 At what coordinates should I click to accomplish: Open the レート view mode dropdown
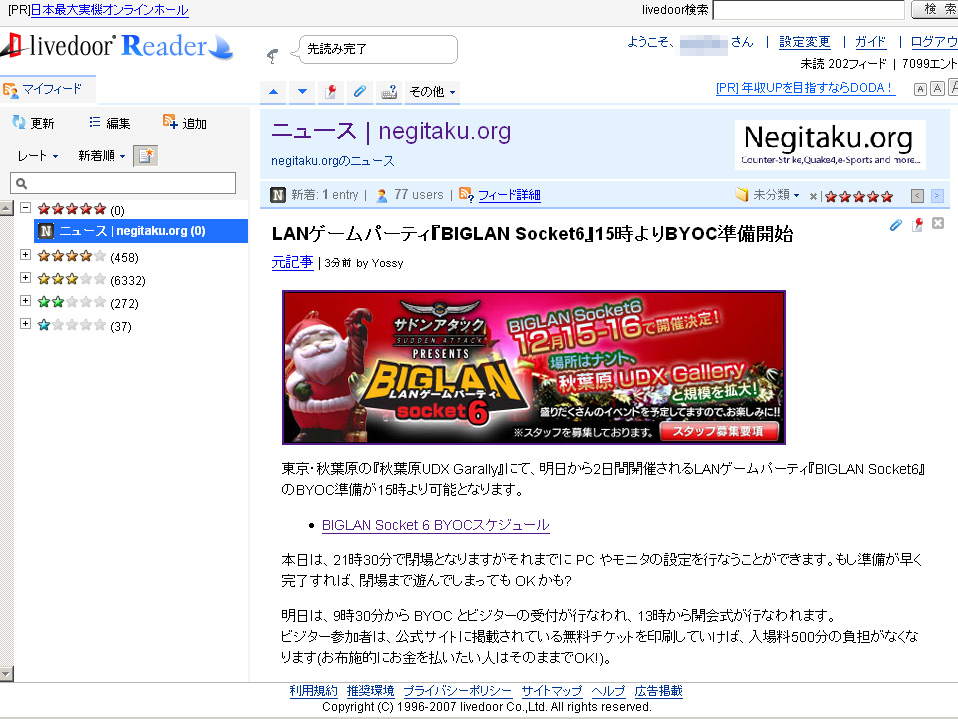(x=37, y=156)
